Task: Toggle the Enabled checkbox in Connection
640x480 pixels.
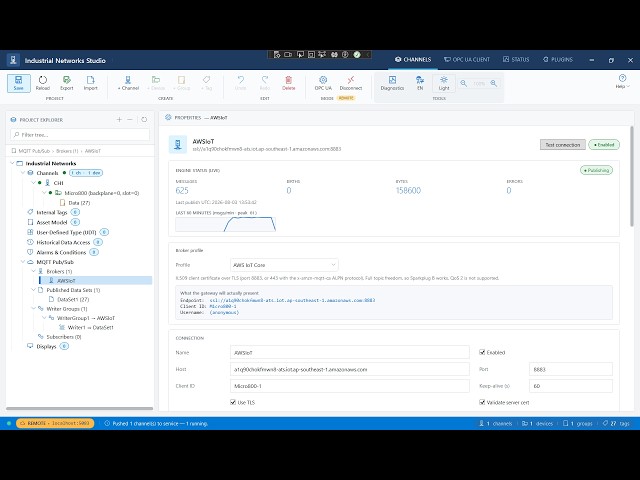Action: [482, 352]
